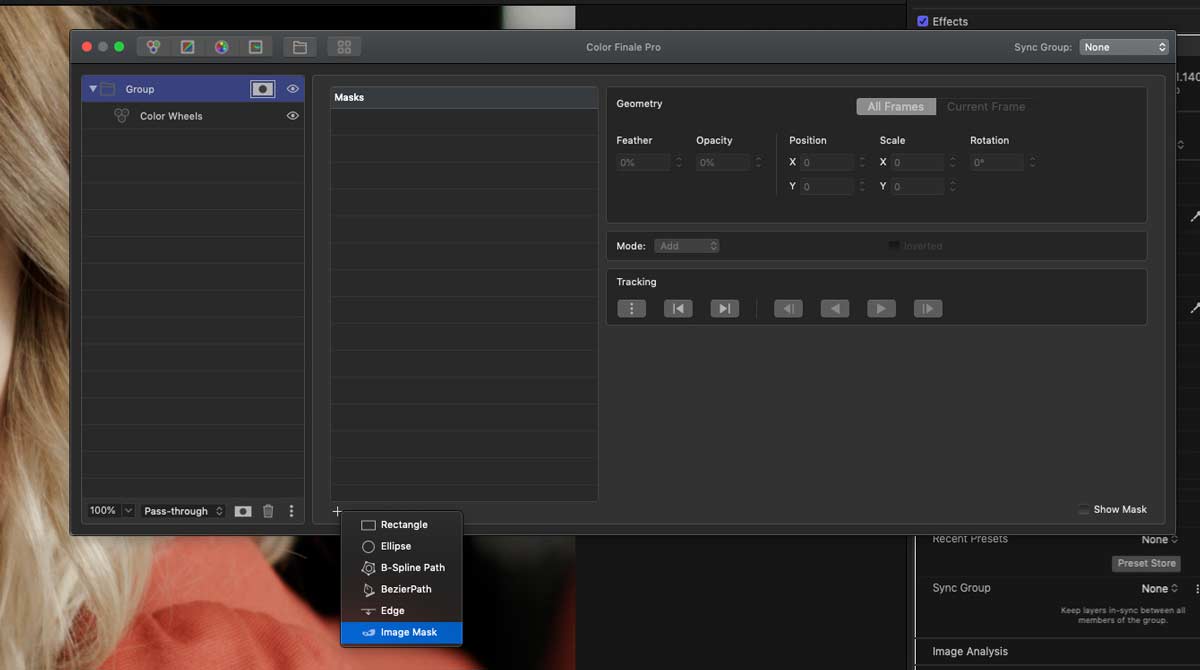The height and width of the screenshot is (670, 1200).
Task: Tick the Inverted checkbox
Action: (894, 246)
